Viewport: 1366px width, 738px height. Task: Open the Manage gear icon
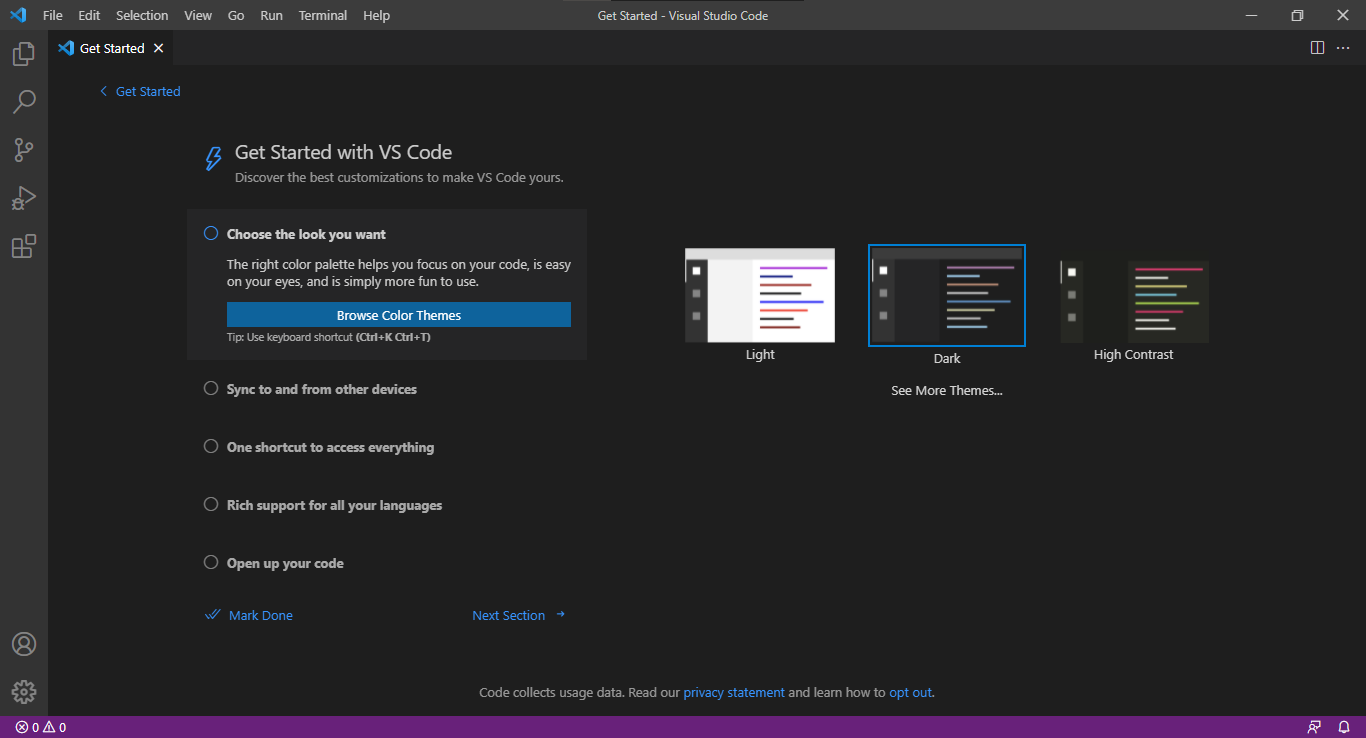(24, 691)
